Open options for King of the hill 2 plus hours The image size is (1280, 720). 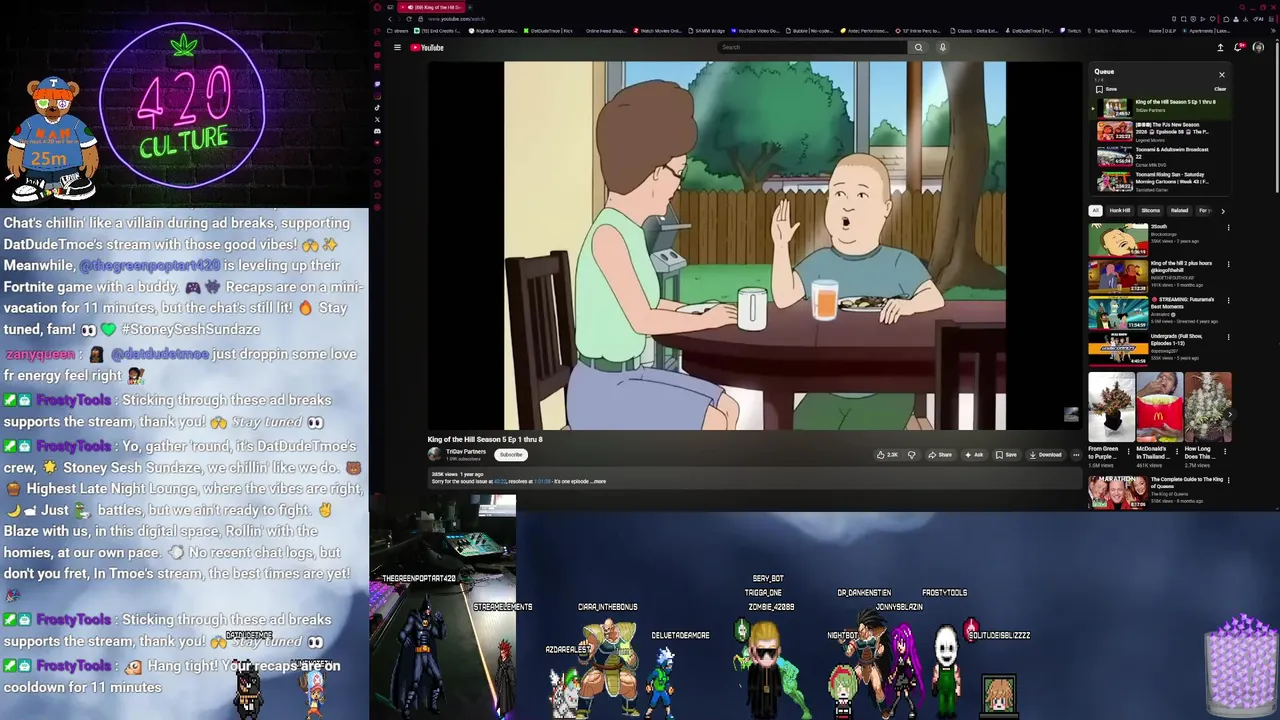coord(1228,264)
